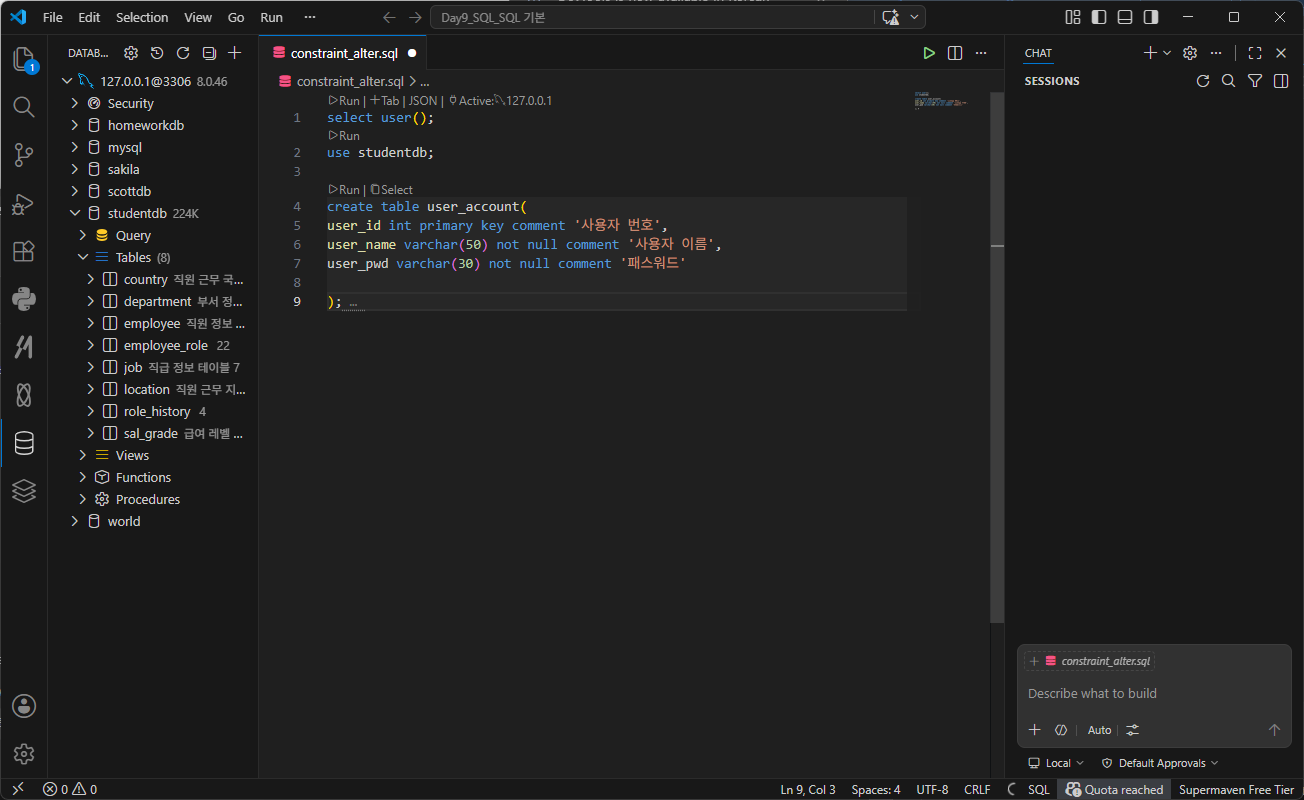Open the Default Approvals dropdown
The height and width of the screenshot is (800, 1304).
pos(1160,763)
